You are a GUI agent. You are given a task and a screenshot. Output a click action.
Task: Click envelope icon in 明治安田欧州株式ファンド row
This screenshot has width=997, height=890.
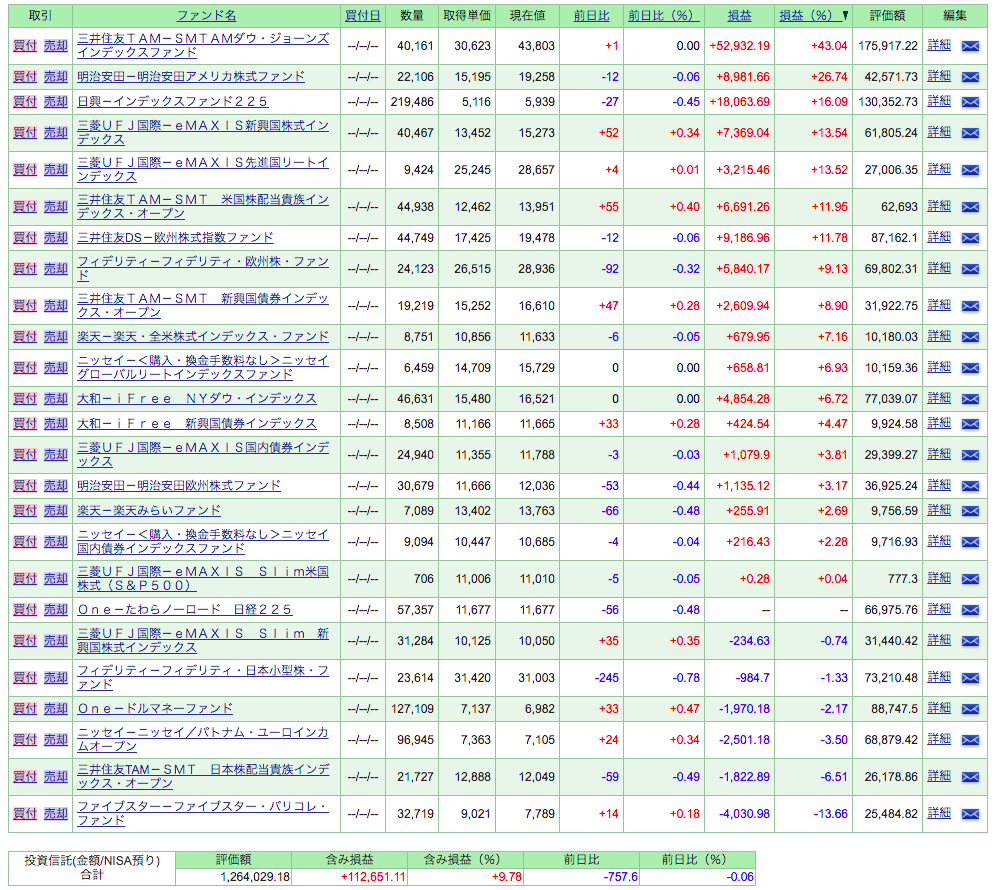coord(970,487)
